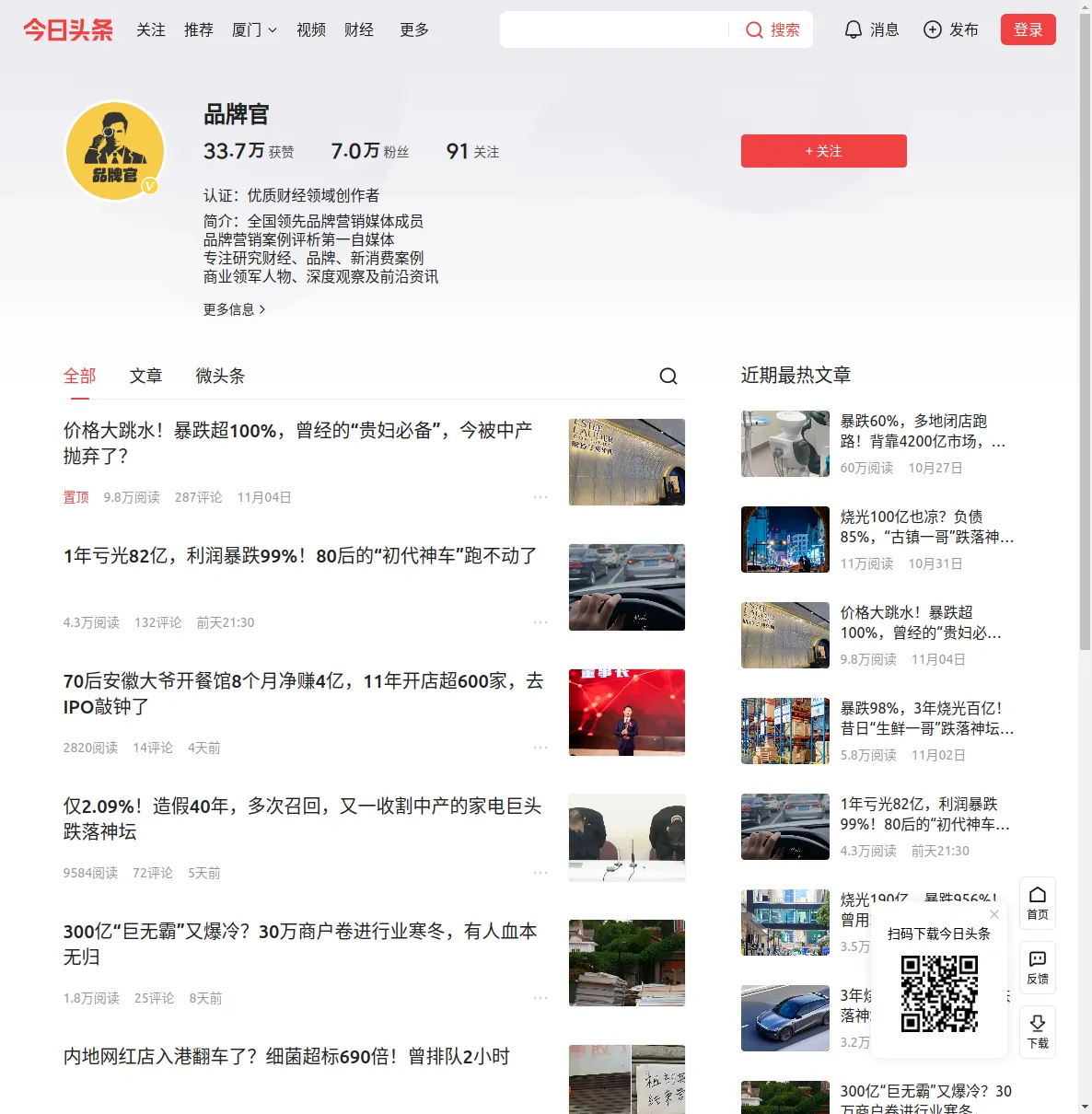This screenshot has height=1114, width=1092.
Task: Click the red + 关注 follow button
Action: [824, 151]
